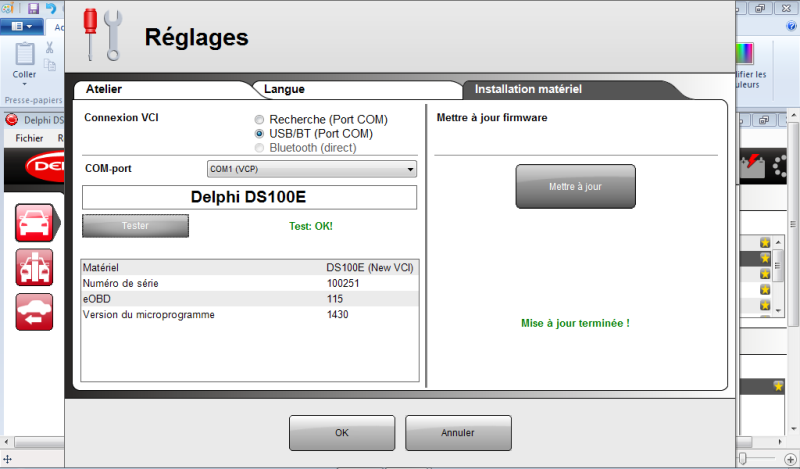The width and height of the screenshot is (800, 469).
Task: Click the list scrollbar up arrow beside stars
Action: point(778,242)
